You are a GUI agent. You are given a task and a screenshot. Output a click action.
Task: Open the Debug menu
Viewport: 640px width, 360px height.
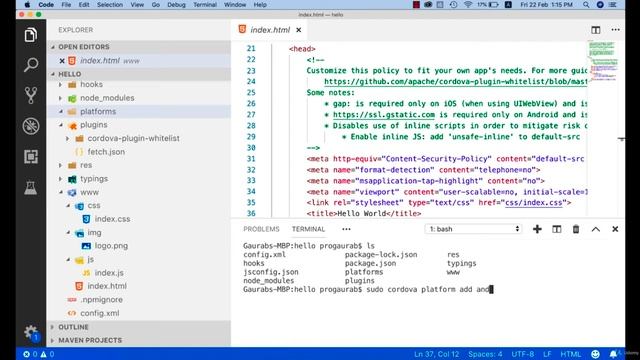coord(176,5)
